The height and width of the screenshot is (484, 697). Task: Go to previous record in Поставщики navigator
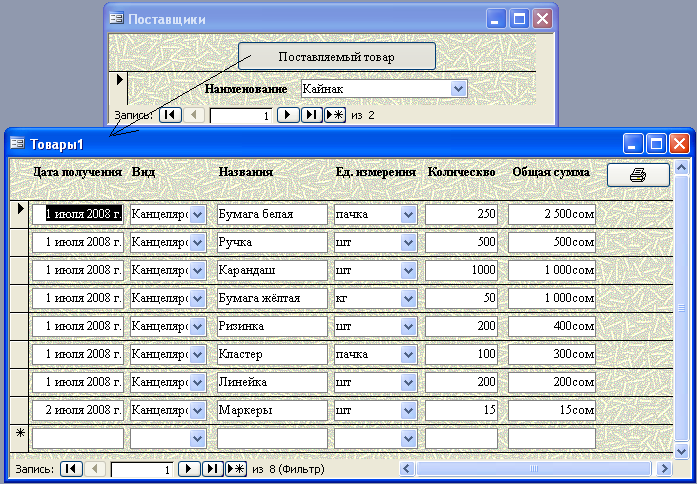point(194,115)
